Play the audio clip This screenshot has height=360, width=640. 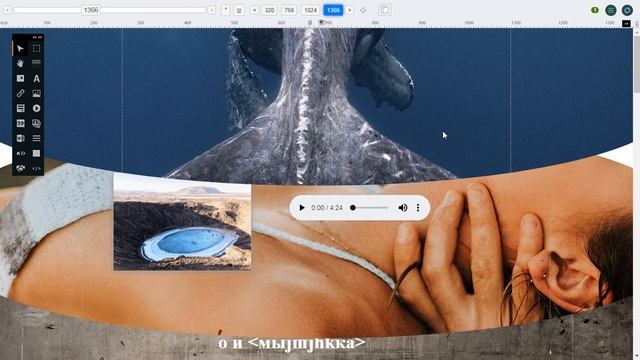point(302,208)
